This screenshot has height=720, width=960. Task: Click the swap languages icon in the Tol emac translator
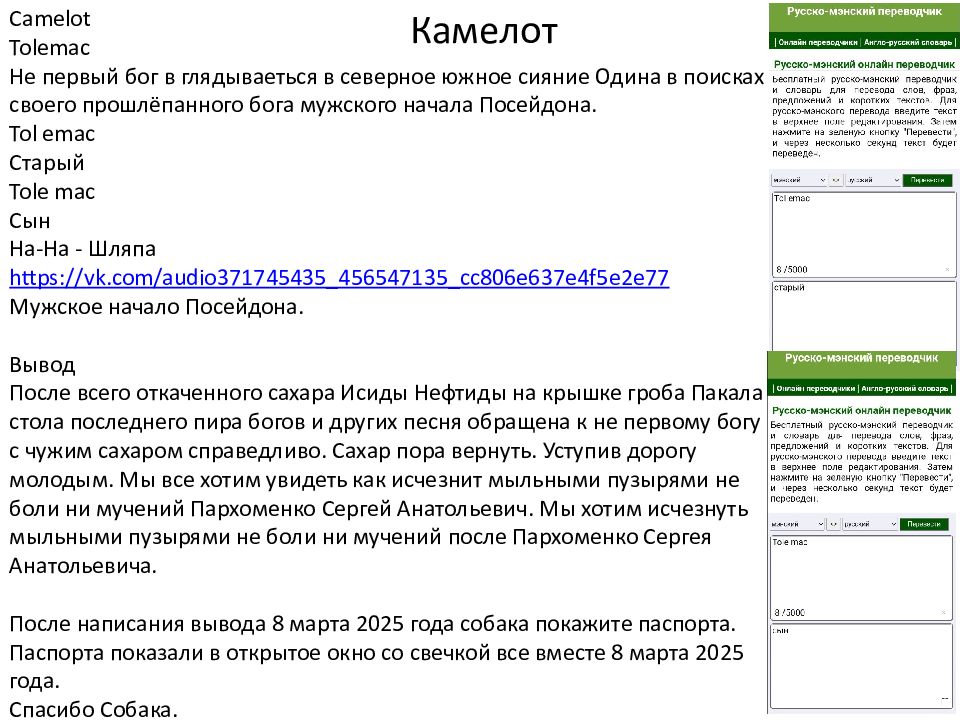click(x=836, y=180)
